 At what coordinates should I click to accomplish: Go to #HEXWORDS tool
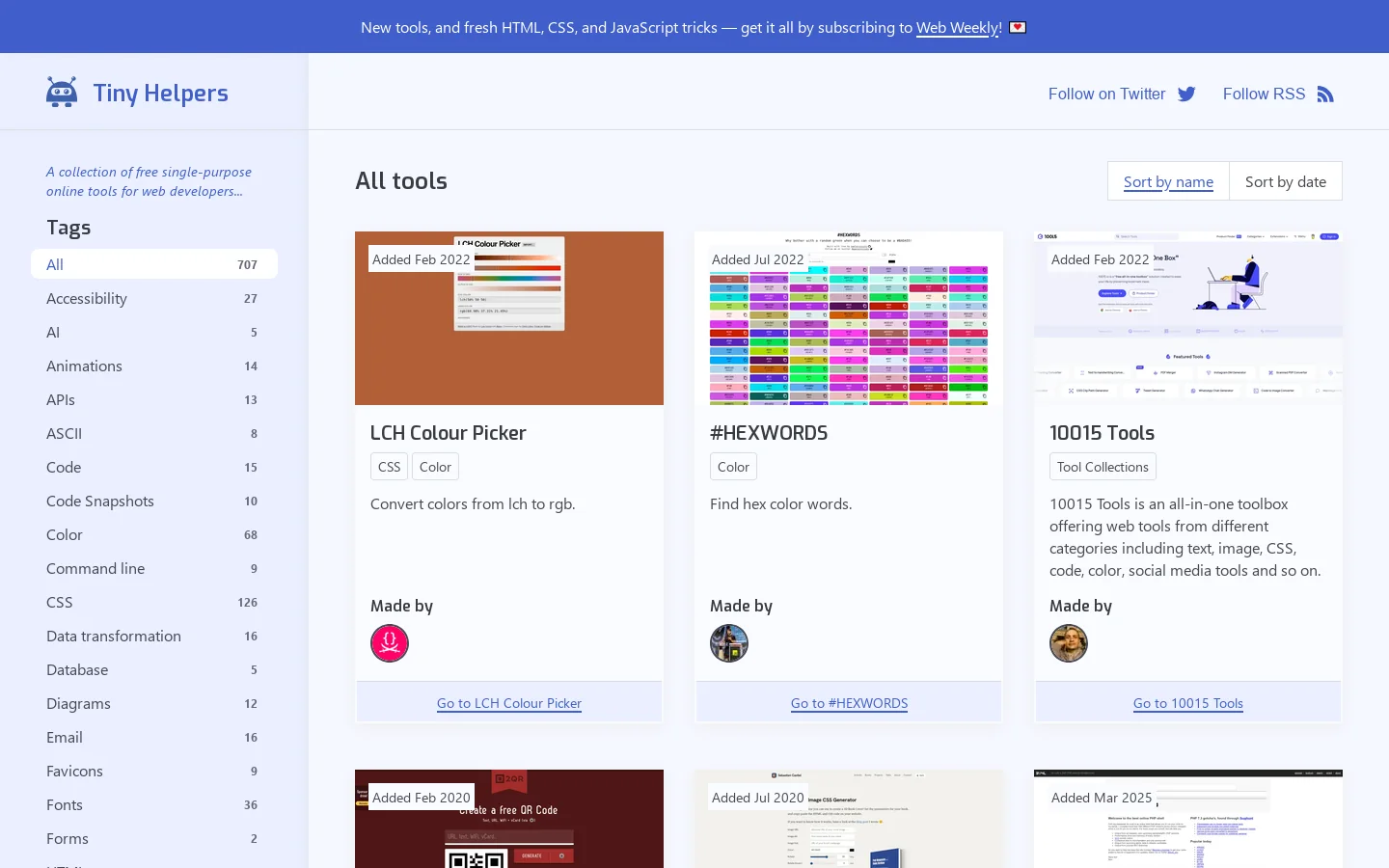(849, 703)
